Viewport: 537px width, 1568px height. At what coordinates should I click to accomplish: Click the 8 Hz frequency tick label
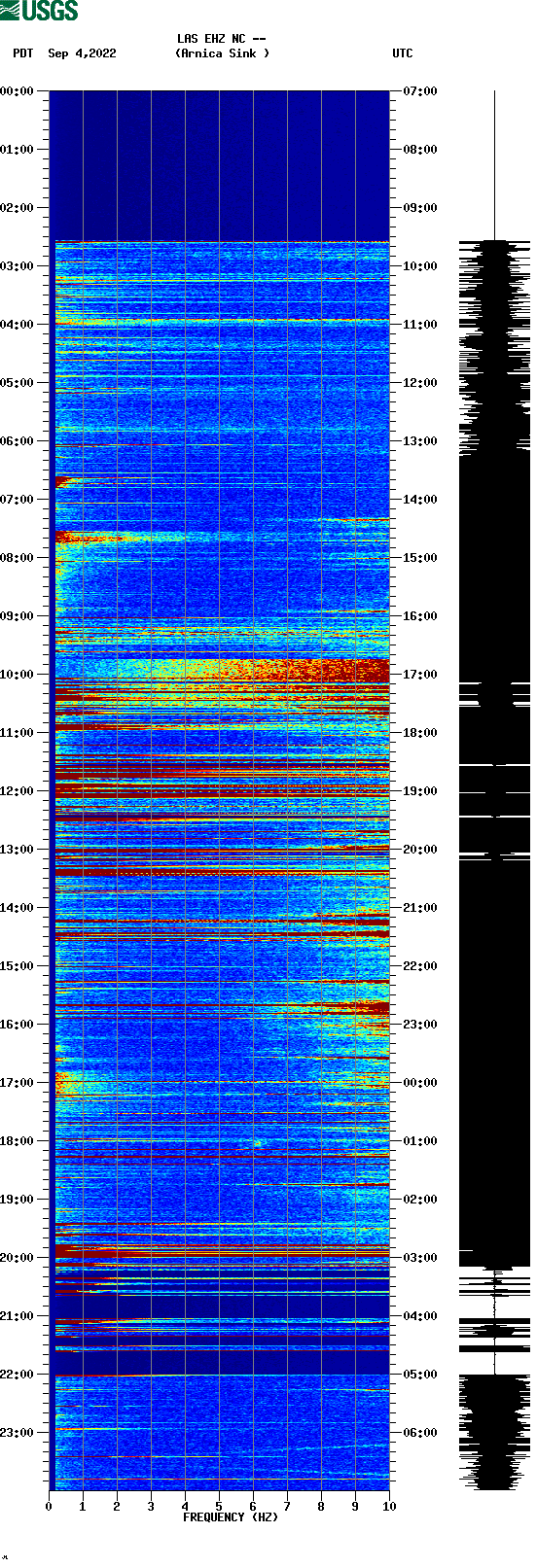tap(321, 1507)
